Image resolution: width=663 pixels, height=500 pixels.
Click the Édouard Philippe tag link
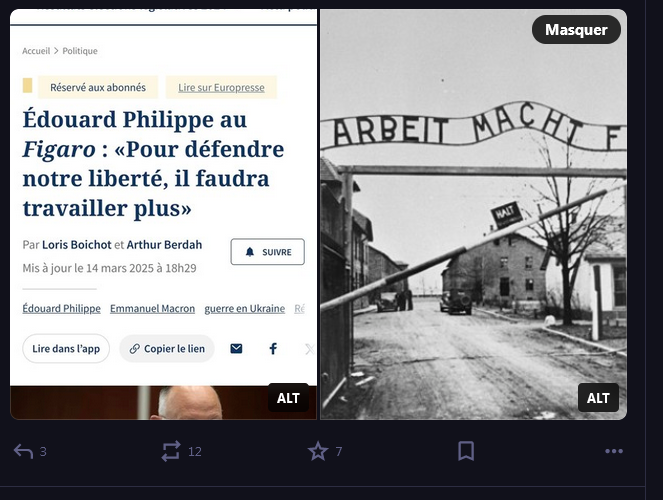[62, 309]
